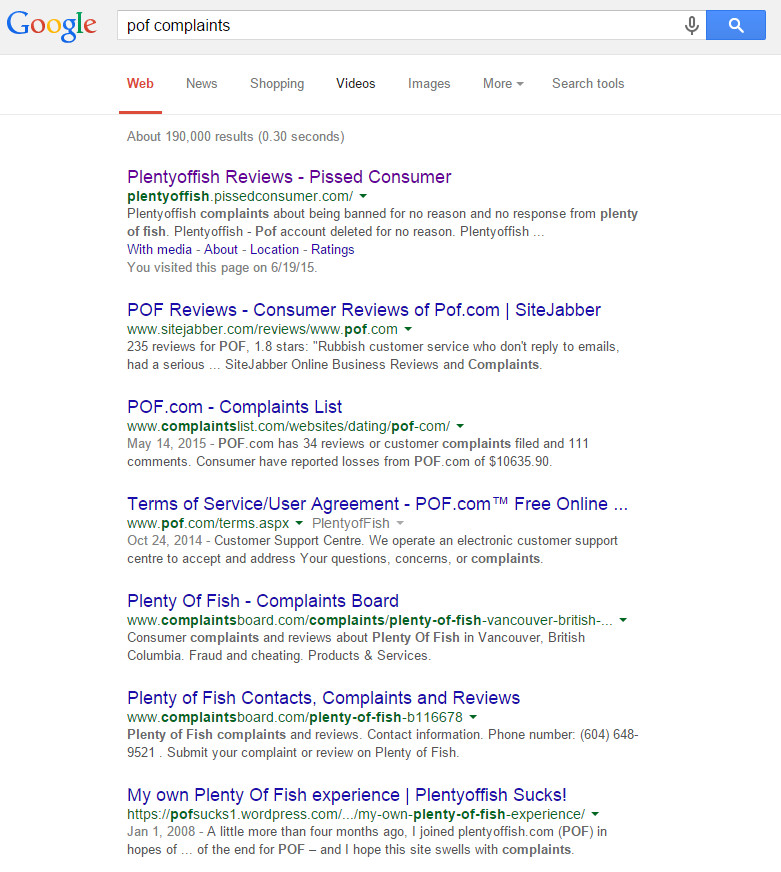Click the www.pof.com/terms.aspx green URL
Viewport: 781px width, 872px height.
[208, 523]
